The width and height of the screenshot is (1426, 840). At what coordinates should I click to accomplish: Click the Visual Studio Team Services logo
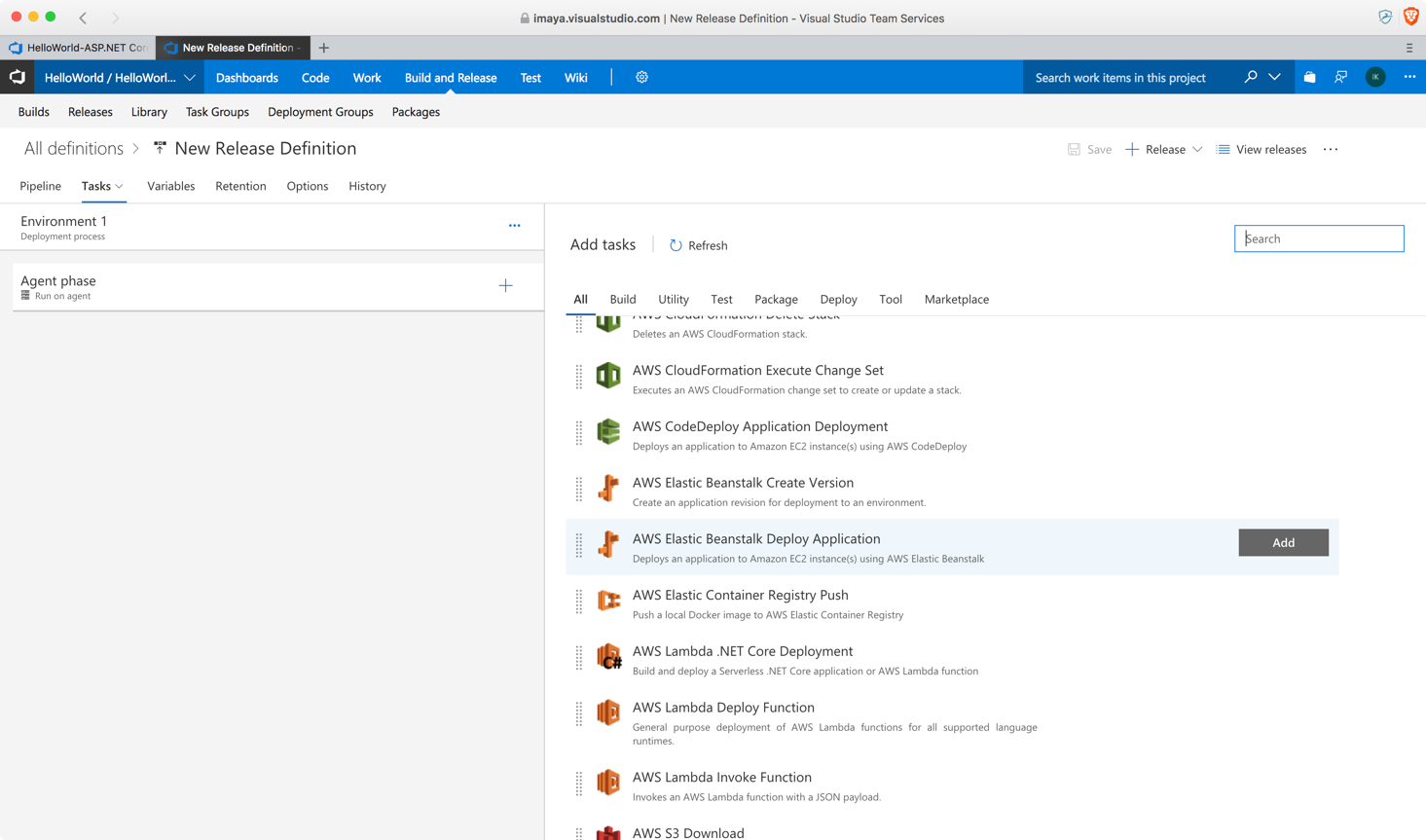click(18, 77)
